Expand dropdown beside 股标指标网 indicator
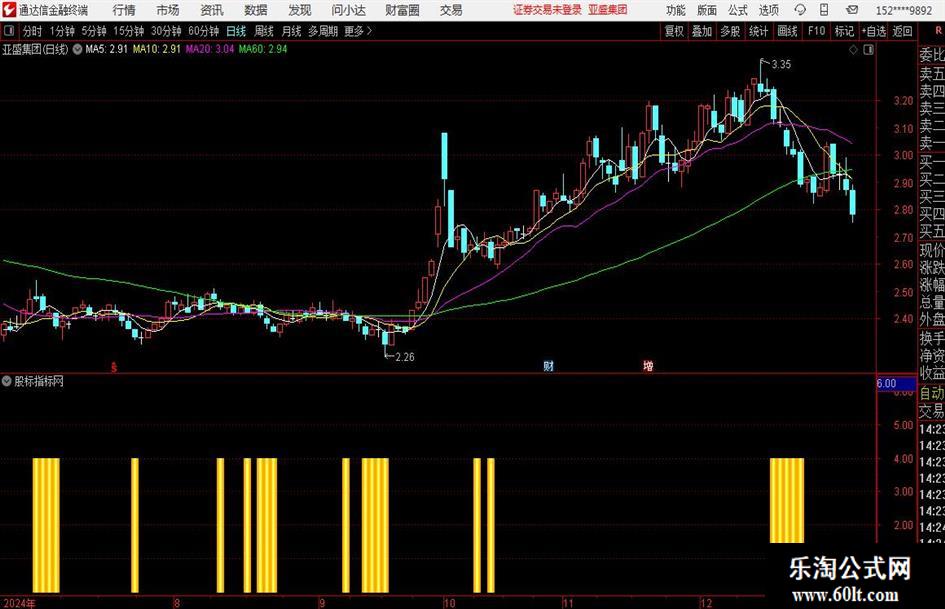This screenshot has height=609, width=945. pos(7,381)
